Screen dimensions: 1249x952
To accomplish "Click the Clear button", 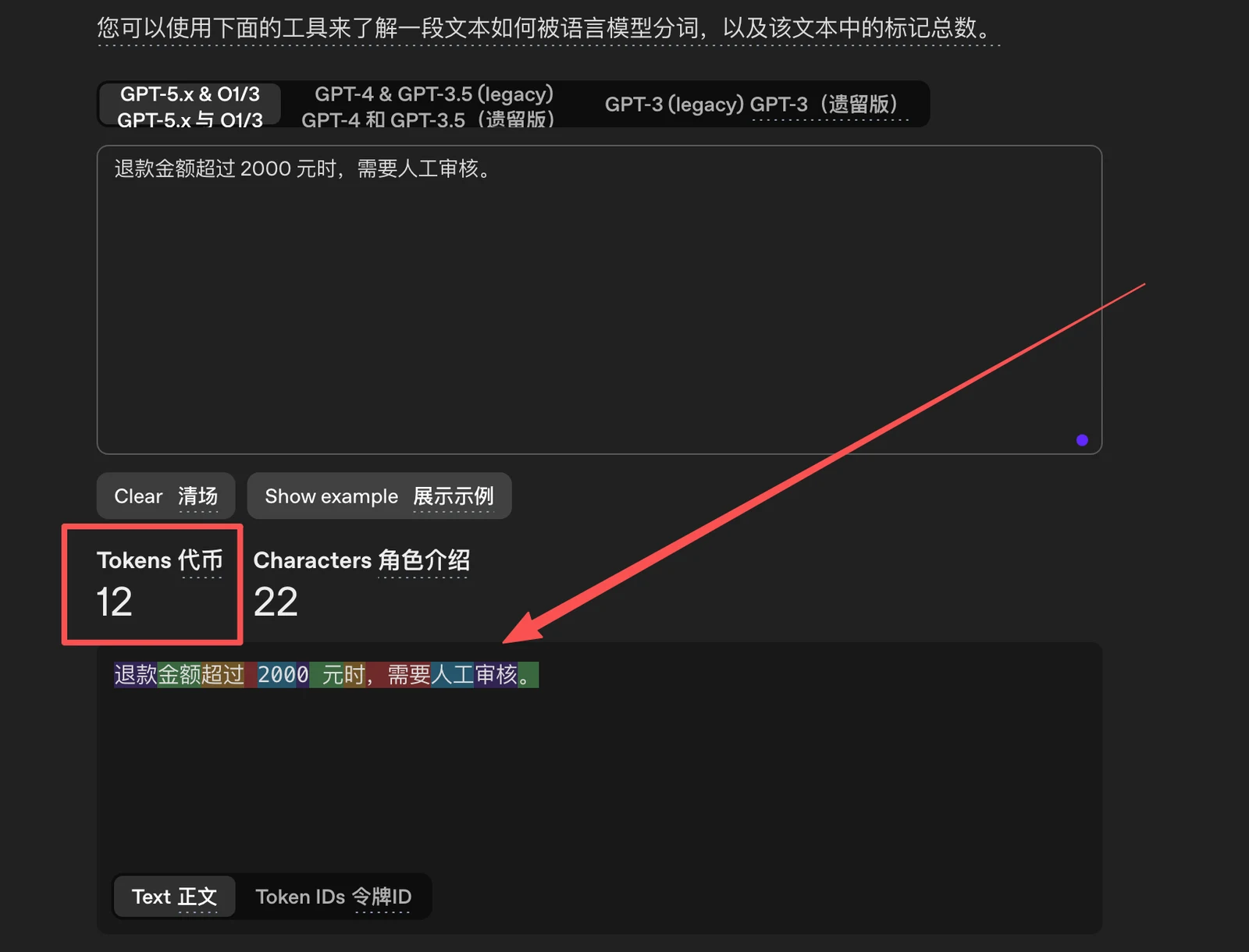I will tap(165, 496).
